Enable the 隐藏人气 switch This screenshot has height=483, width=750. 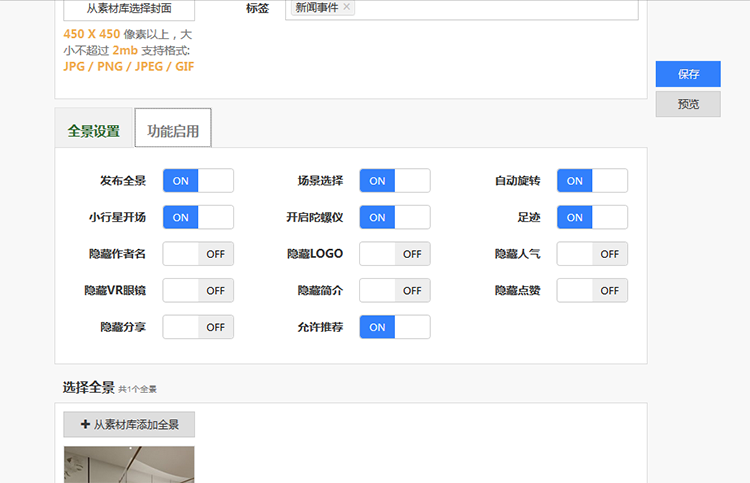pos(592,254)
